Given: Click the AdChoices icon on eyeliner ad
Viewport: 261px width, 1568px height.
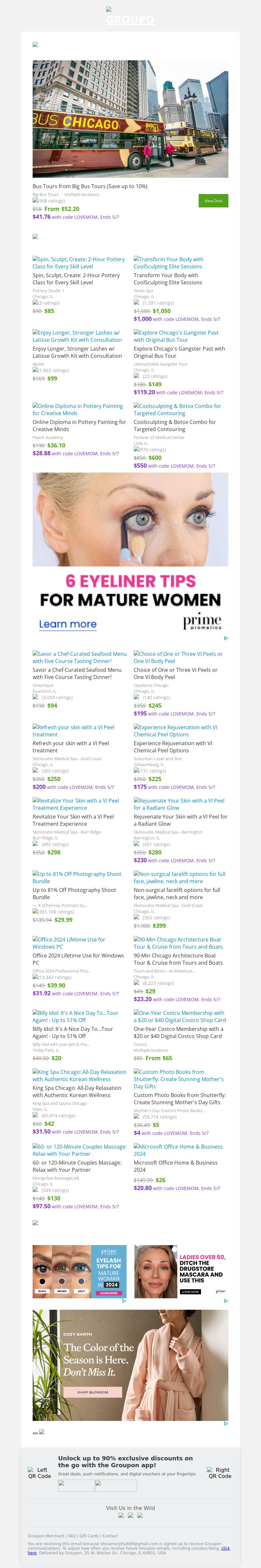Looking at the screenshot, I should [x=226, y=638].
